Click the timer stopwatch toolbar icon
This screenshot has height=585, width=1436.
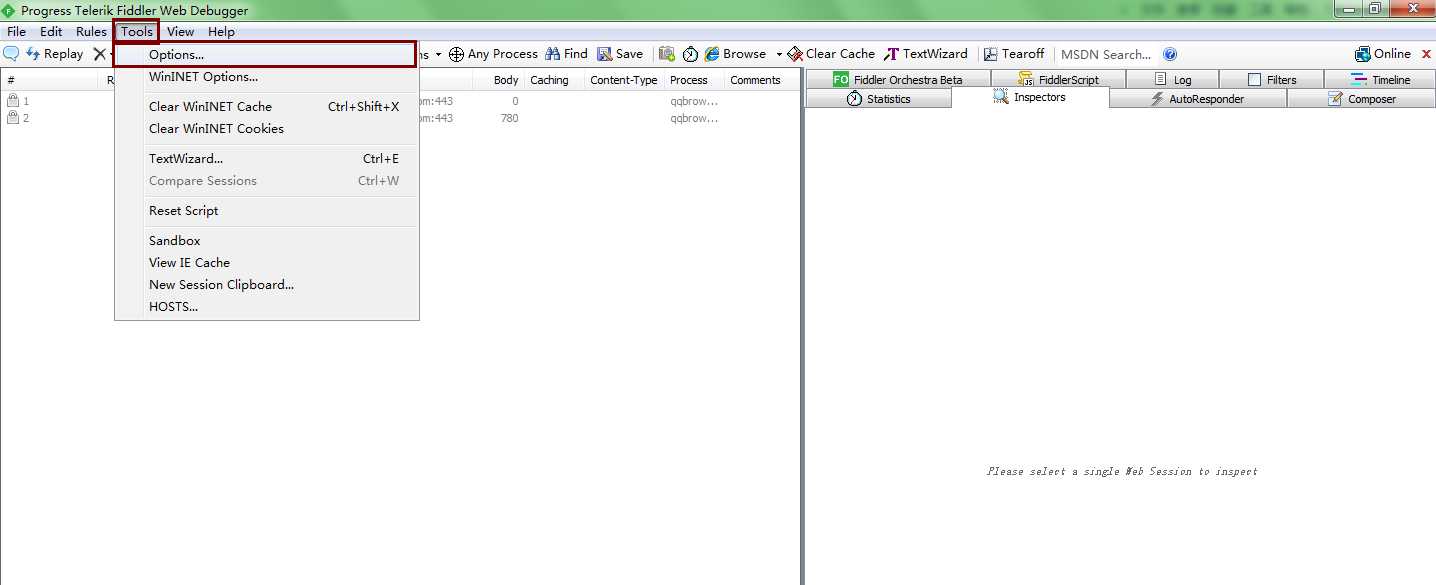690,54
